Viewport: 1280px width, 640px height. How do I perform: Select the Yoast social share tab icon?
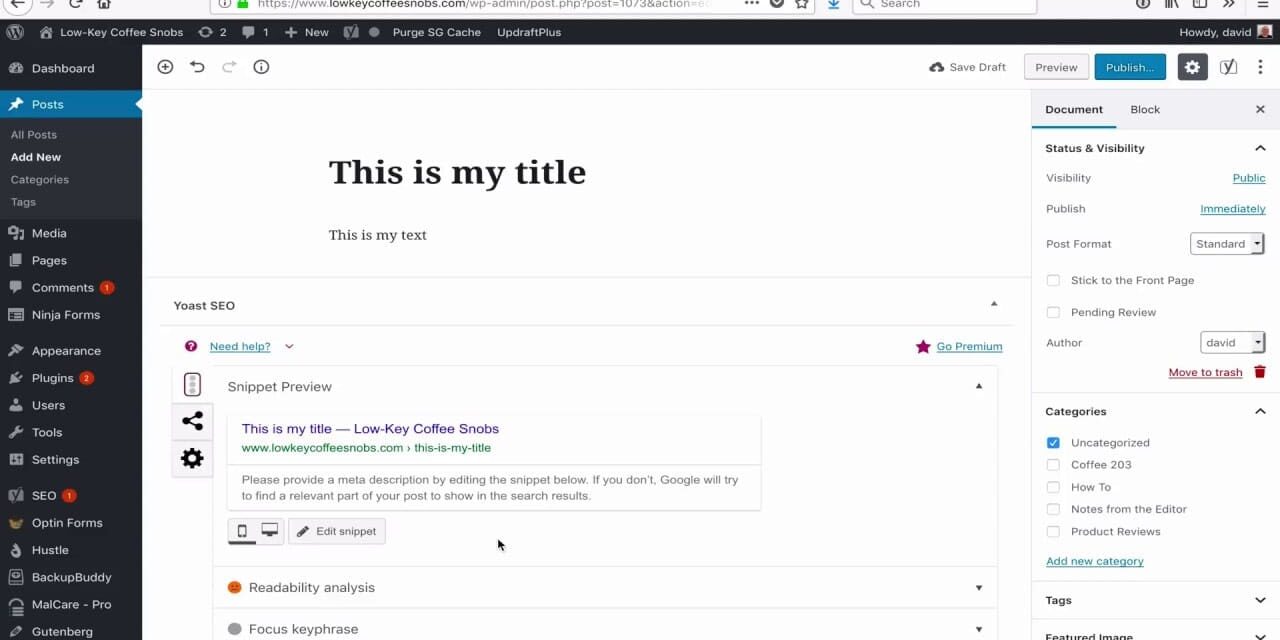(192, 421)
